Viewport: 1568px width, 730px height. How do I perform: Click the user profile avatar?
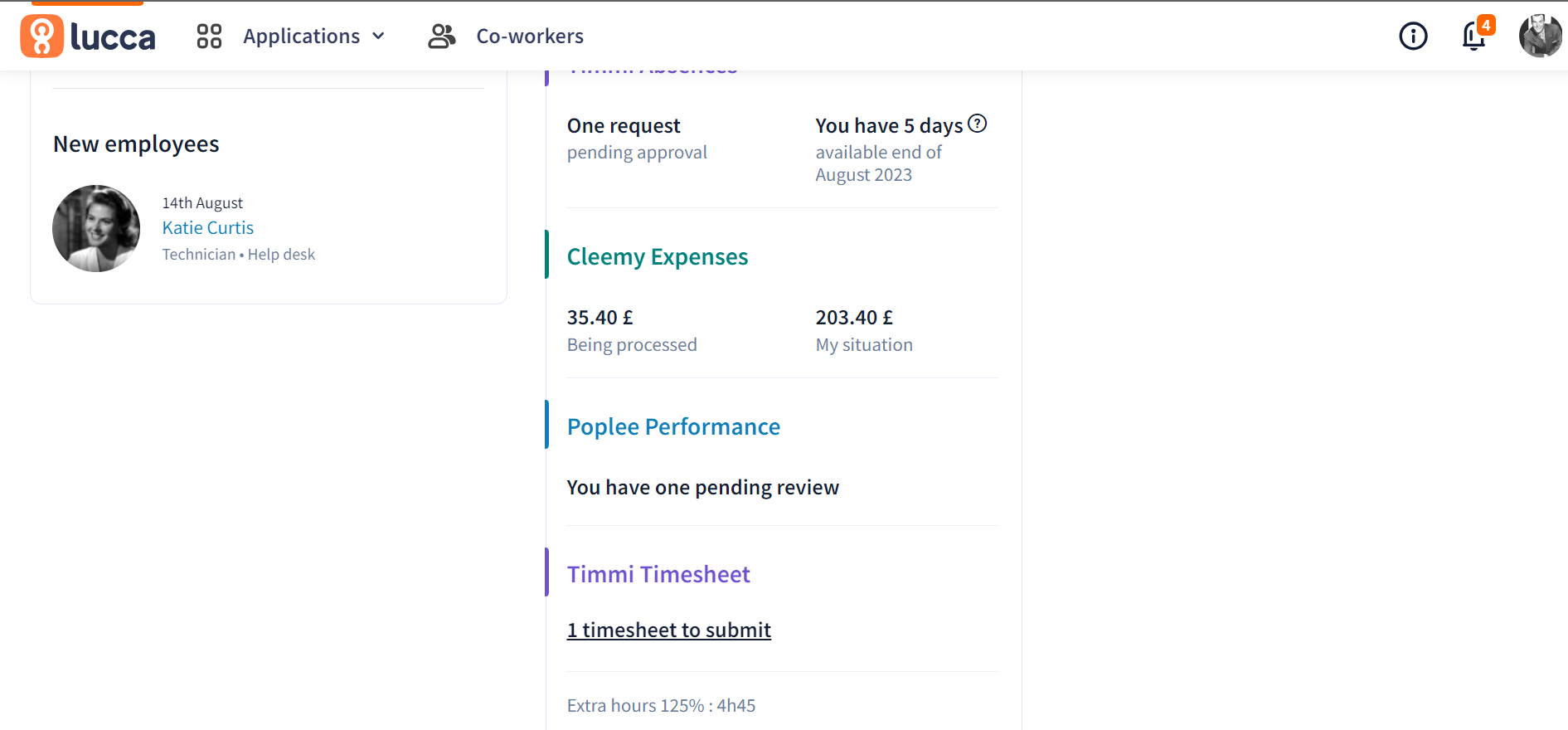coord(1540,36)
